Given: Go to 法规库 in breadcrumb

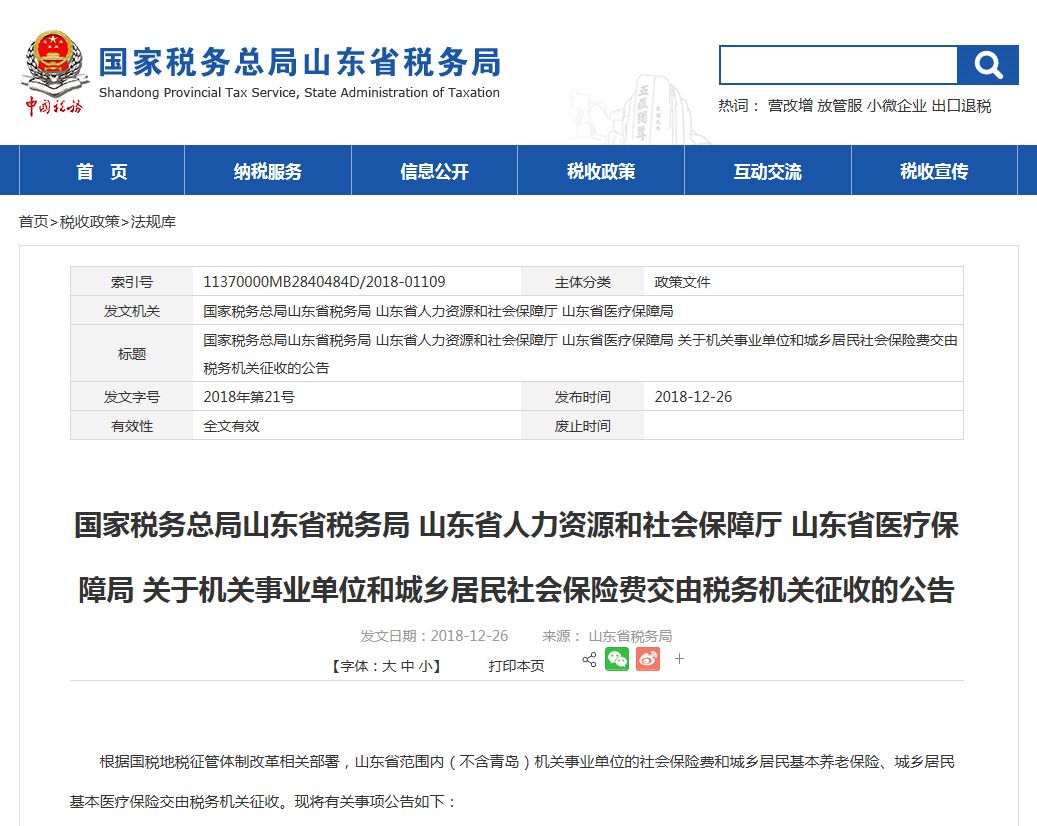Looking at the screenshot, I should point(153,222).
